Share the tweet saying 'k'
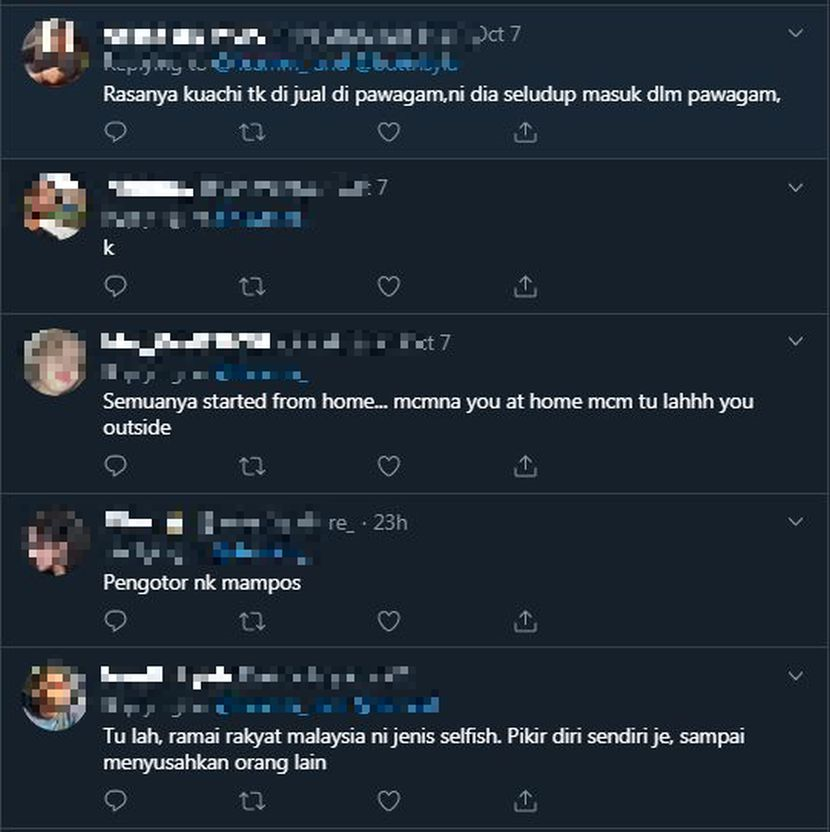The height and width of the screenshot is (832, 830). pyautogui.click(x=525, y=286)
